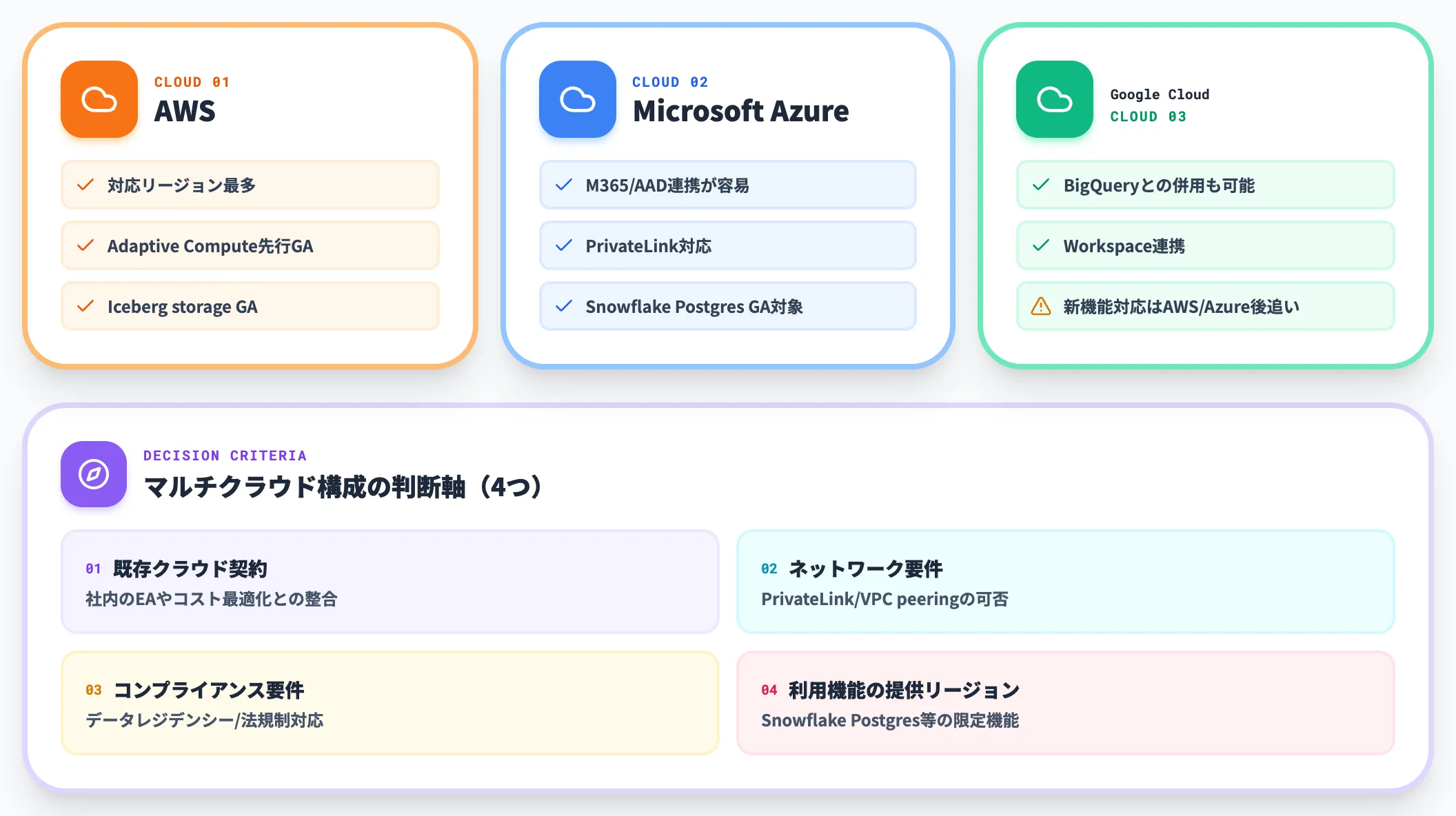The image size is (1456, 816).
Task: Click the checkmark beside Snowflake Postgres GA対象
Action: click(x=564, y=306)
